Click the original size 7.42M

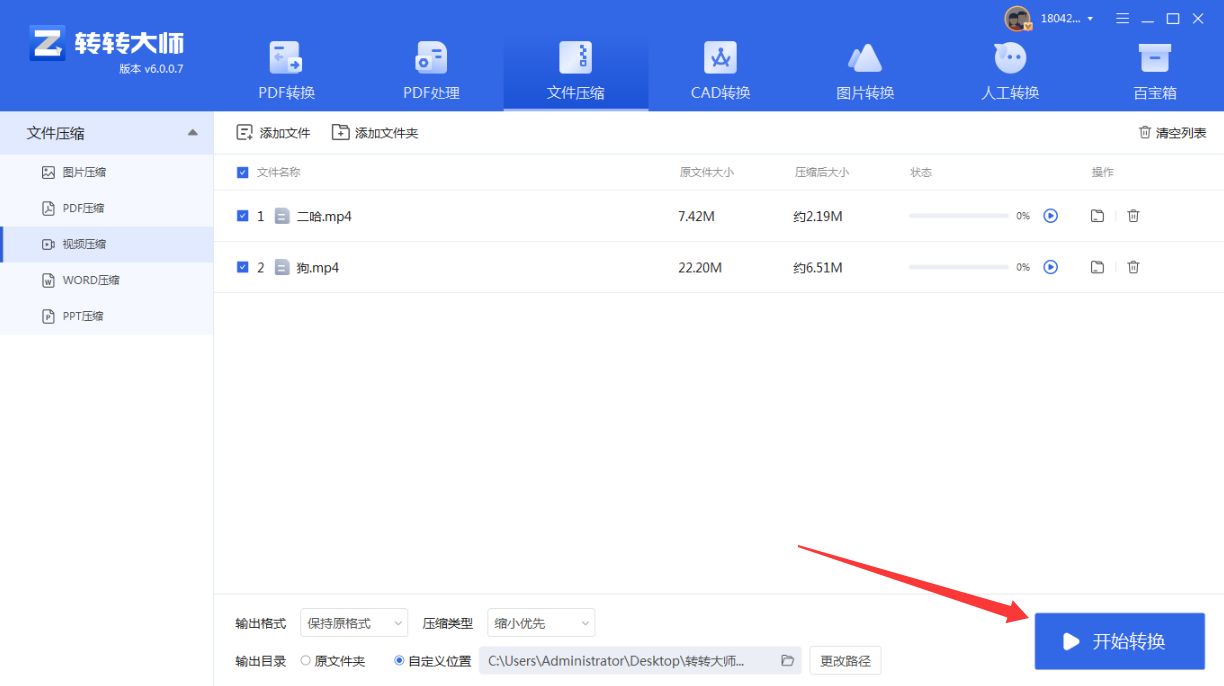[696, 216]
